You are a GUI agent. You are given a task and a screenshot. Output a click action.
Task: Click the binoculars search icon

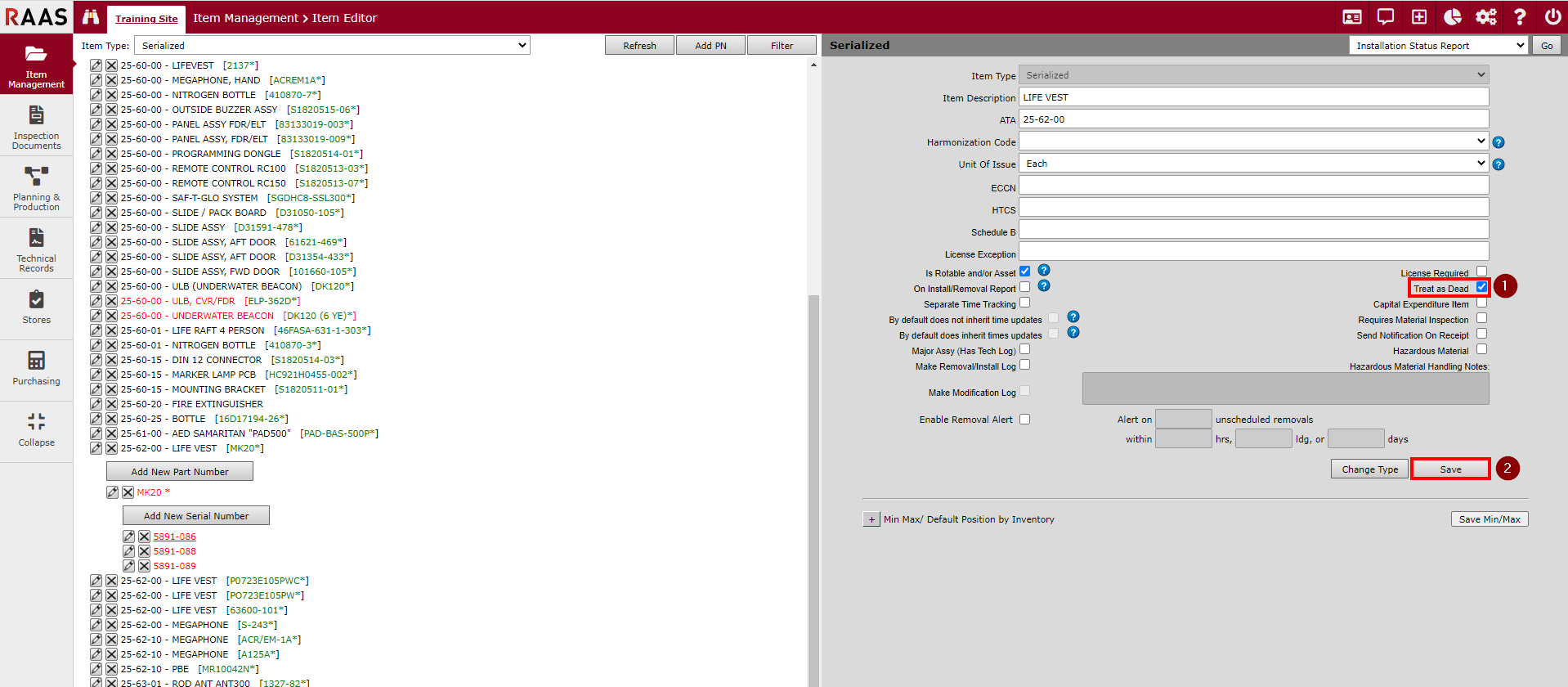coord(91,17)
